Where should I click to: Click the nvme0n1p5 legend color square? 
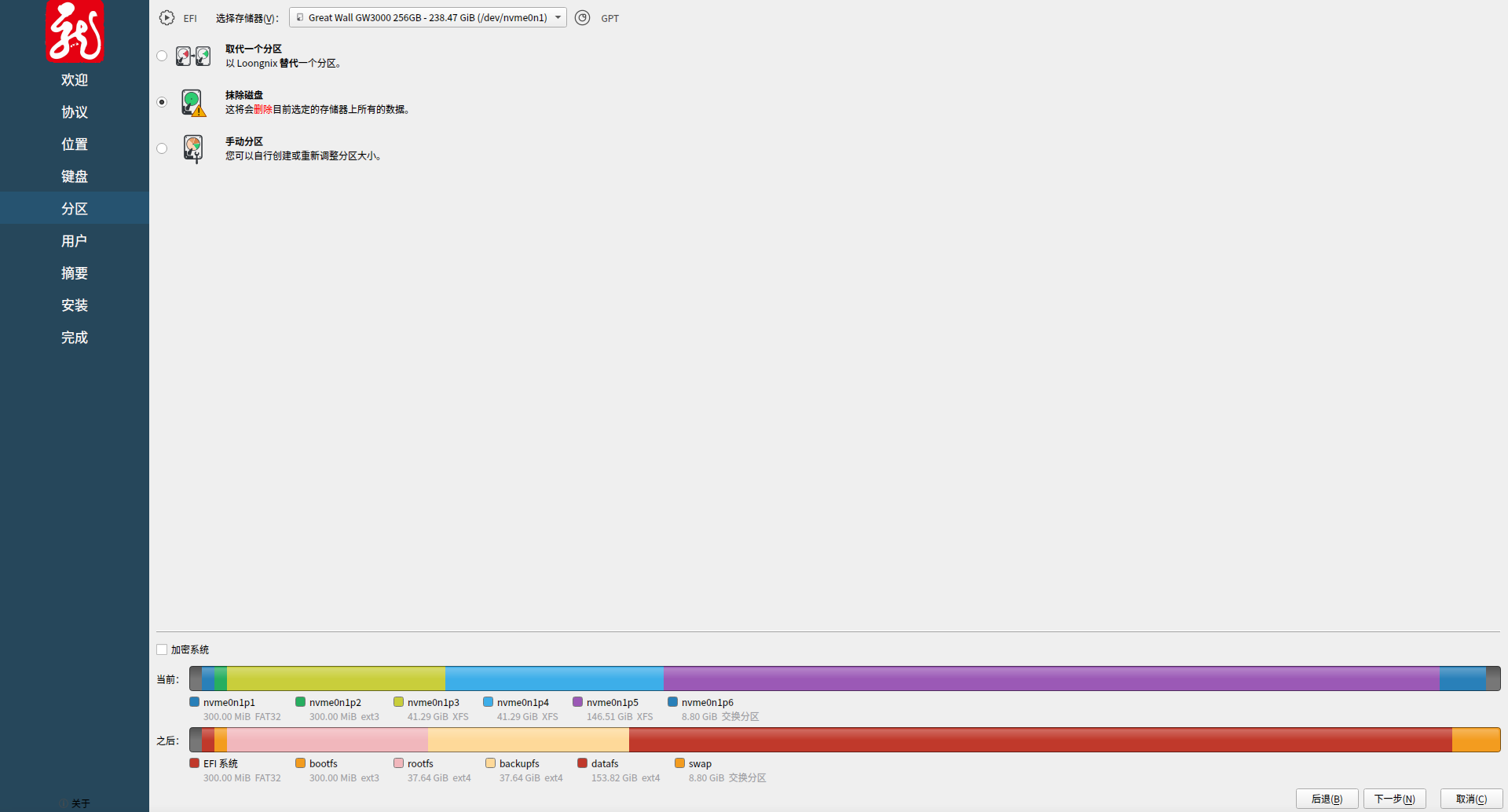pos(578,702)
